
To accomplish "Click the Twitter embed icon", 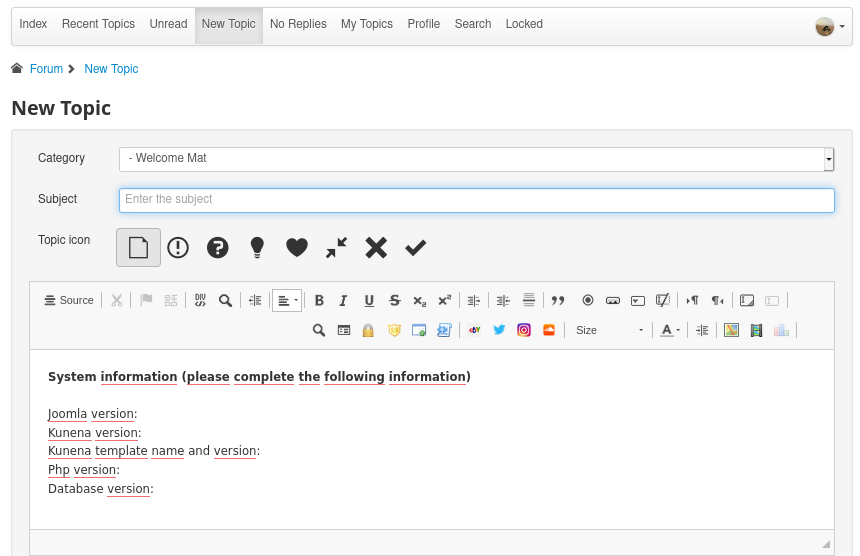I will [499, 330].
